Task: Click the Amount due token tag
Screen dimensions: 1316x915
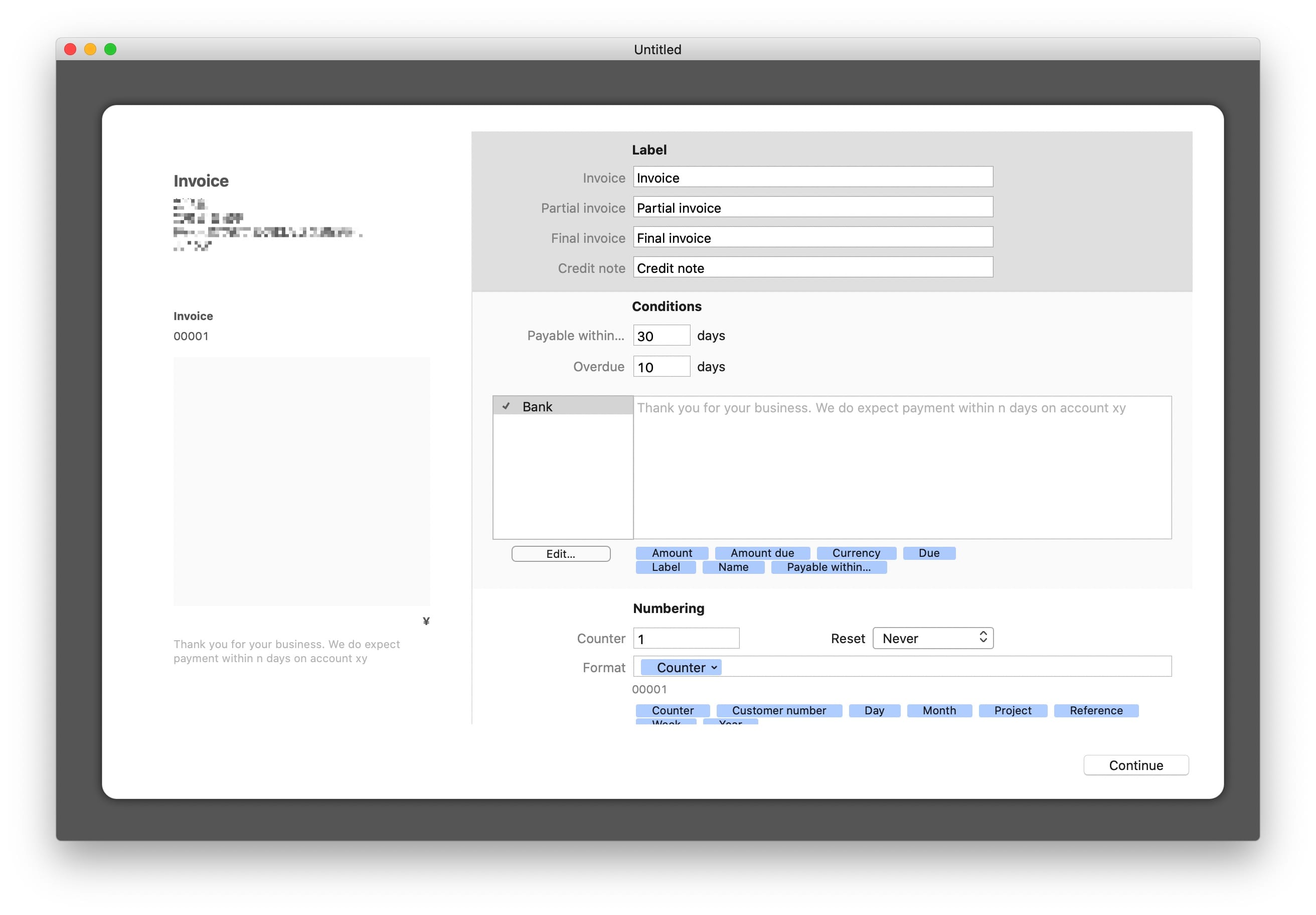Action: [x=762, y=553]
